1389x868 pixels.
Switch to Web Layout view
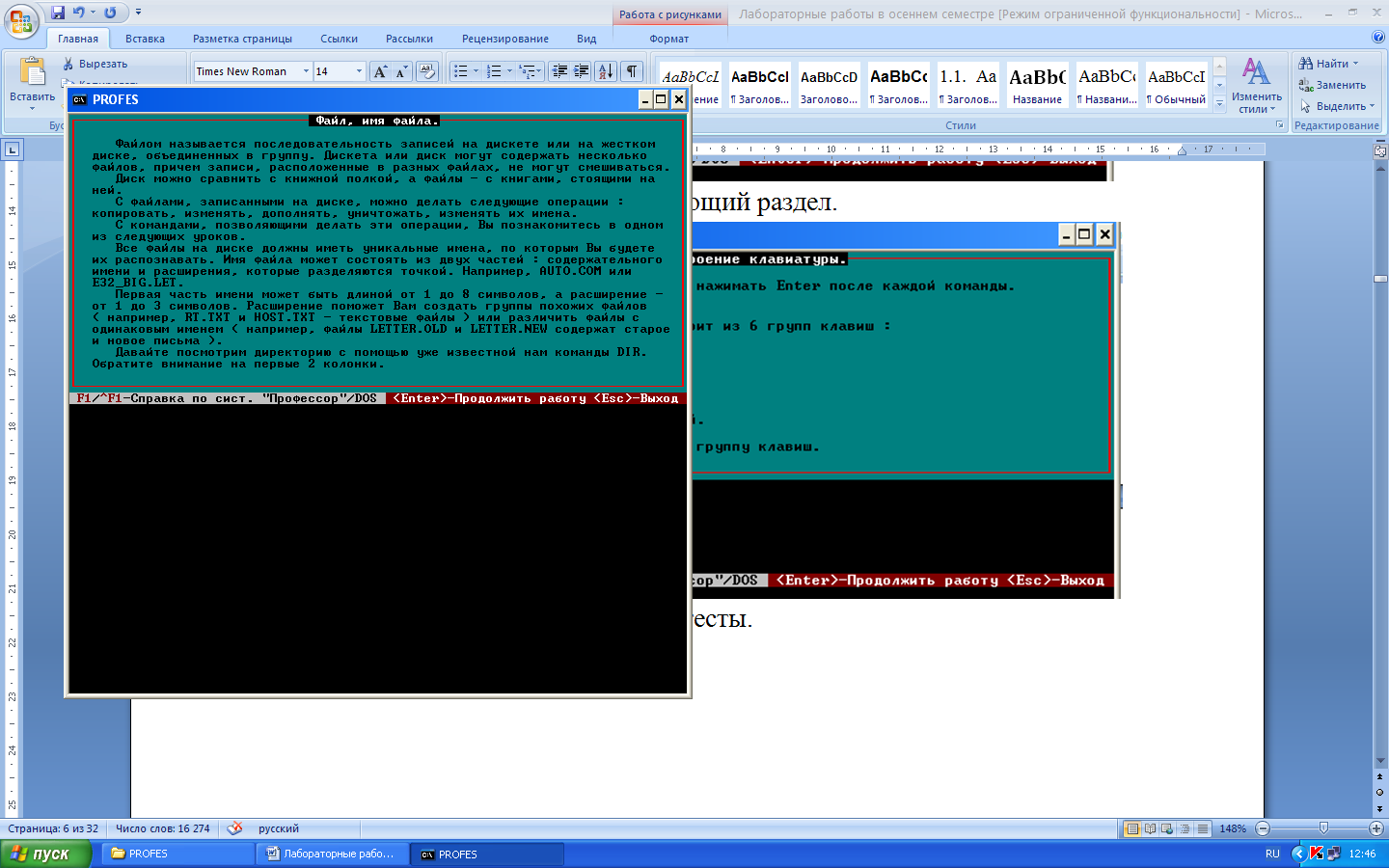(x=1167, y=828)
